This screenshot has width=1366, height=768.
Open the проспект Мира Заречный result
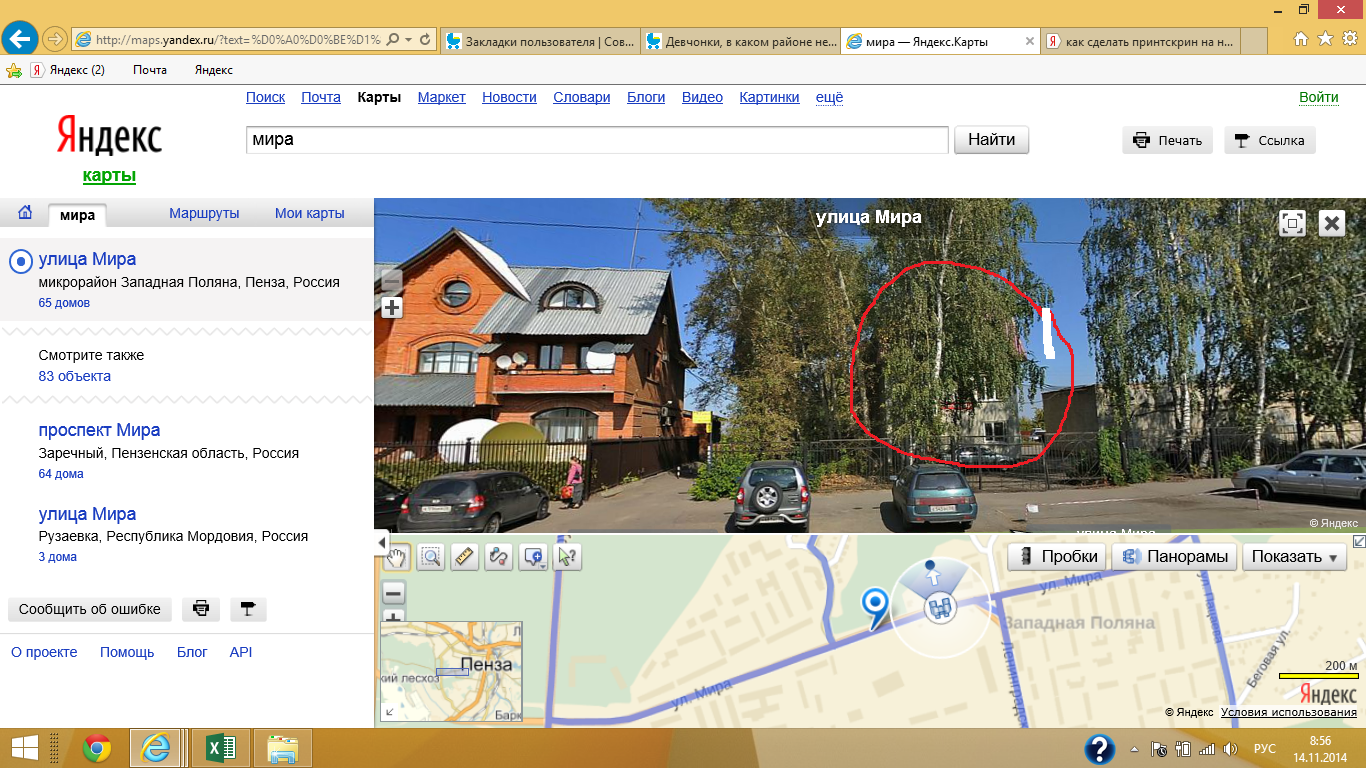[x=99, y=430]
